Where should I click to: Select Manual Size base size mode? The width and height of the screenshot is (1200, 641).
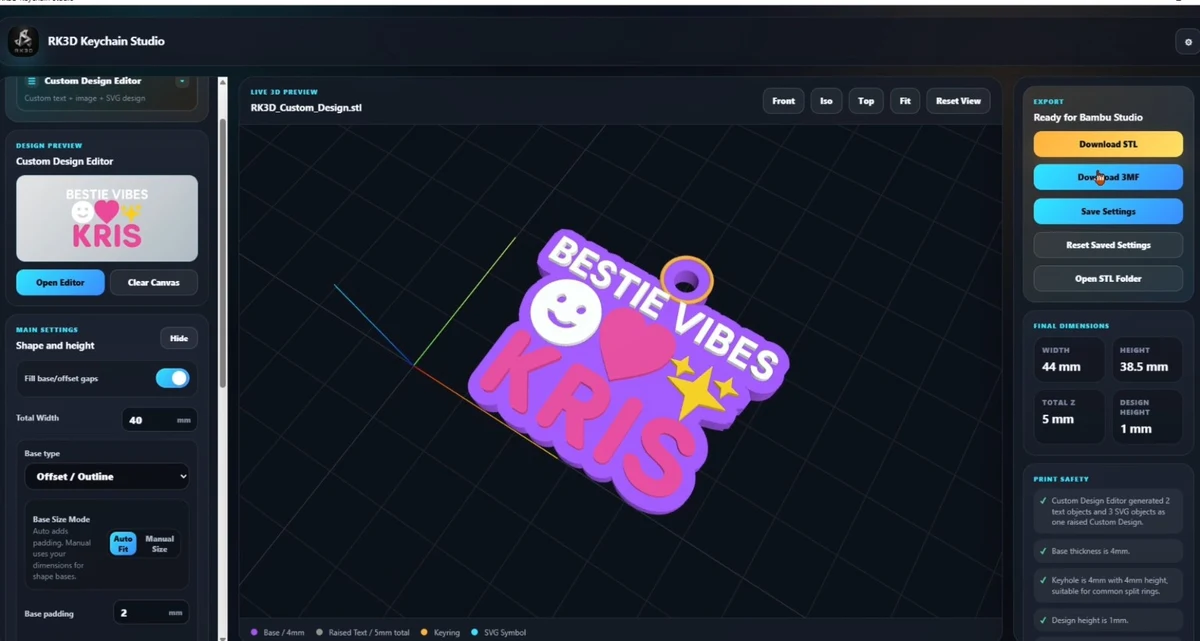coord(159,543)
